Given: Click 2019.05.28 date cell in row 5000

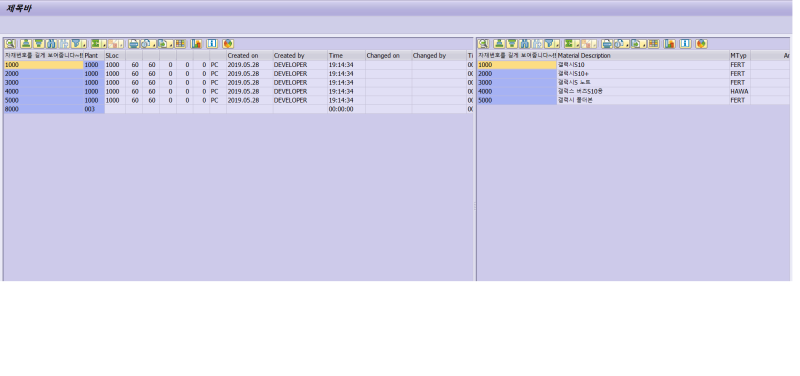Looking at the screenshot, I should pos(249,101).
